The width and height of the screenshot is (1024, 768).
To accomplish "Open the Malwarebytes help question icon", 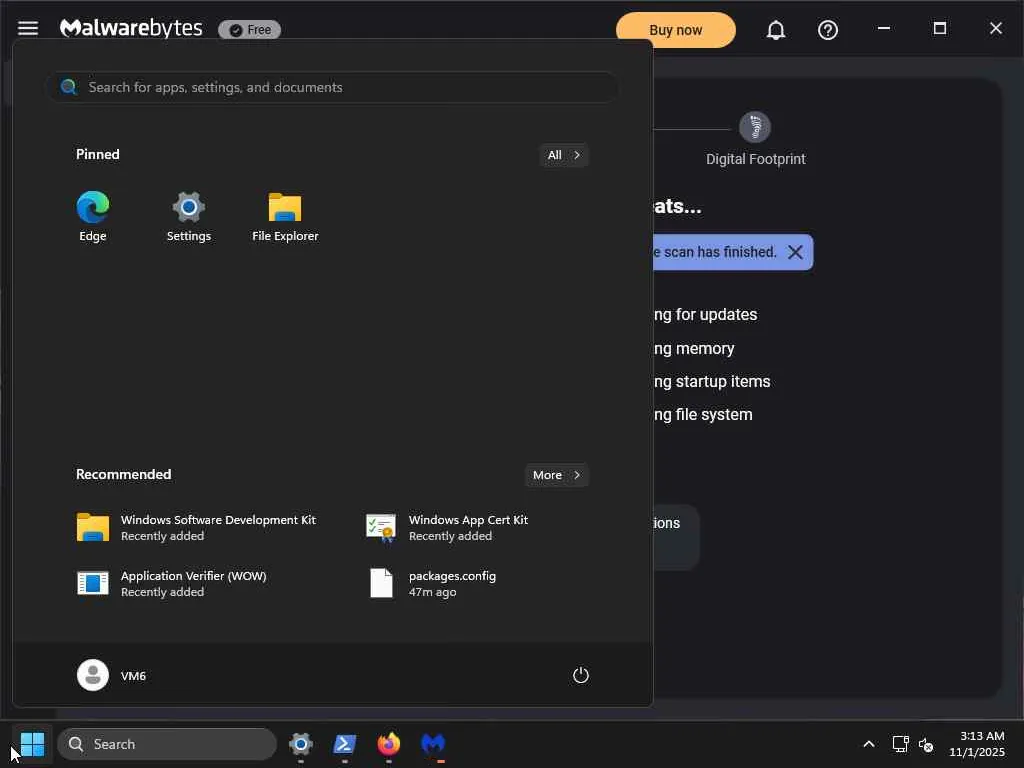I will point(827,30).
